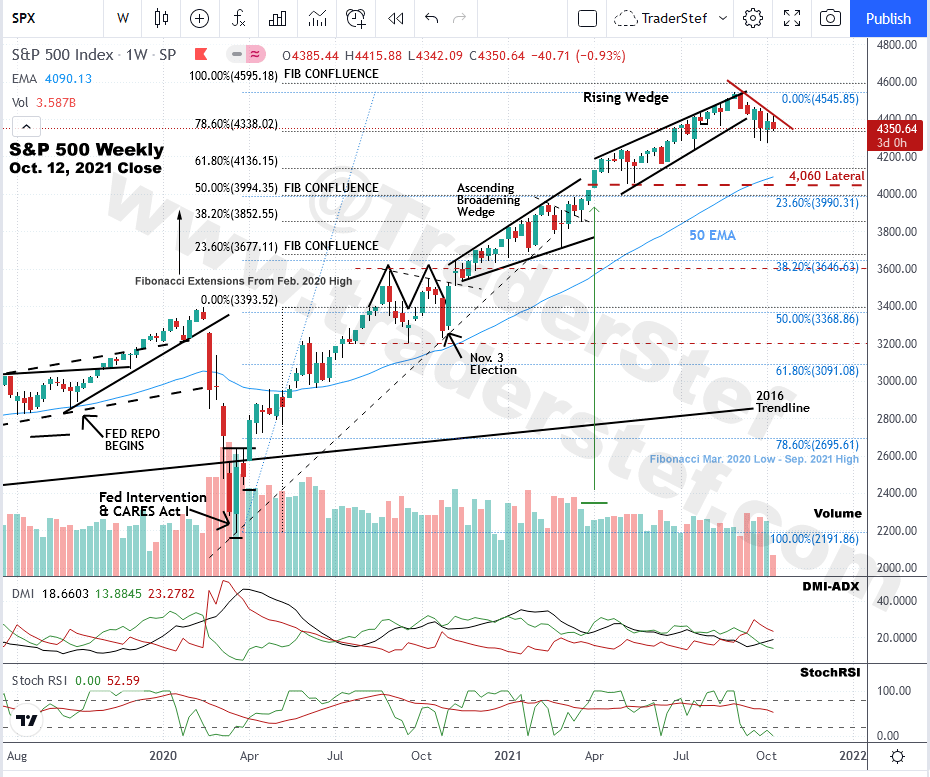
Task: Enter fullscreen mode
Action: pos(792,18)
